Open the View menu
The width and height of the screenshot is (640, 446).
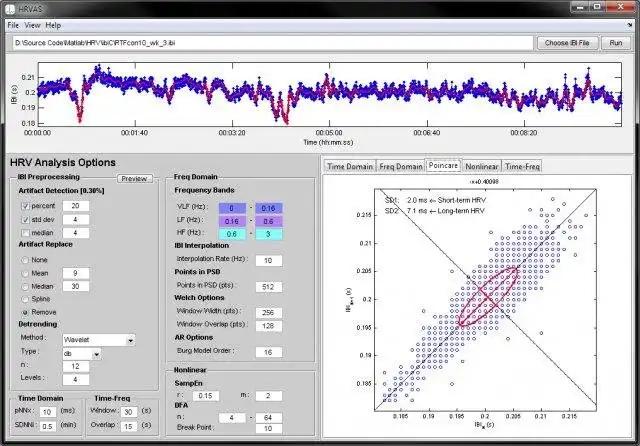pyautogui.click(x=32, y=25)
